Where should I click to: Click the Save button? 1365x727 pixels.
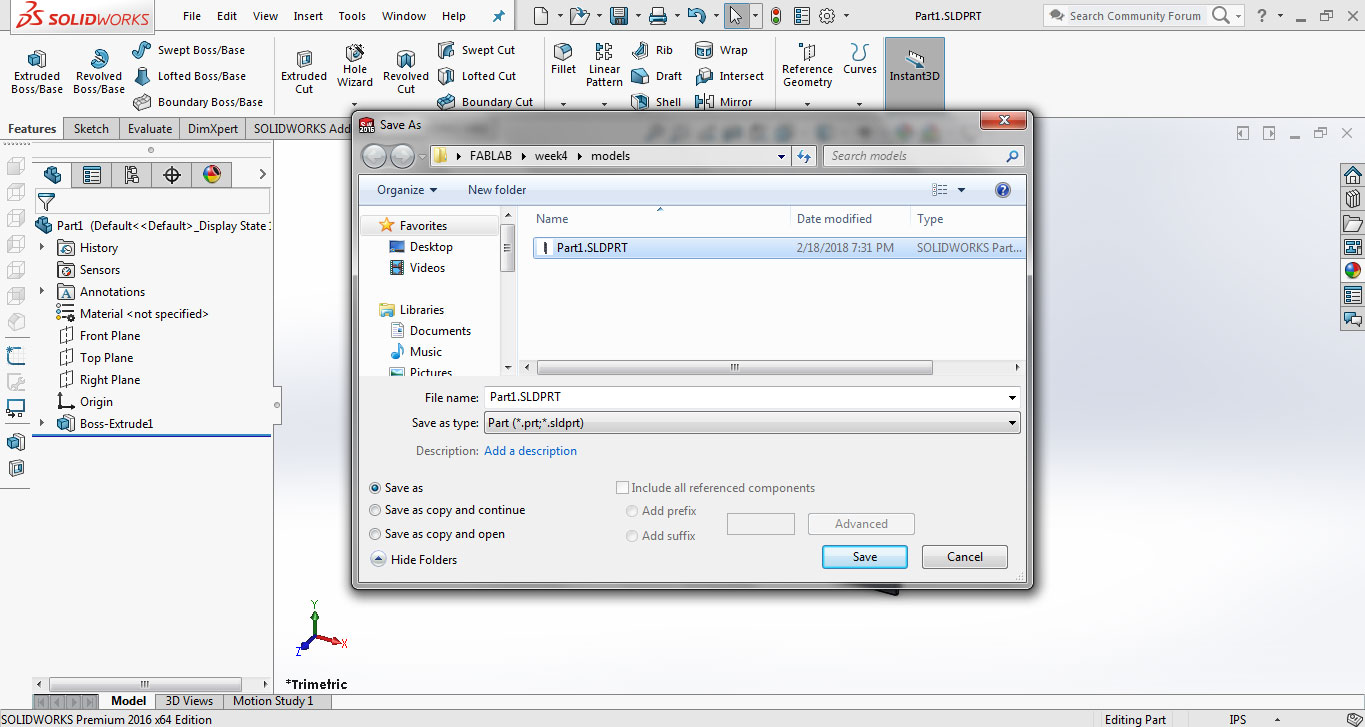click(865, 557)
